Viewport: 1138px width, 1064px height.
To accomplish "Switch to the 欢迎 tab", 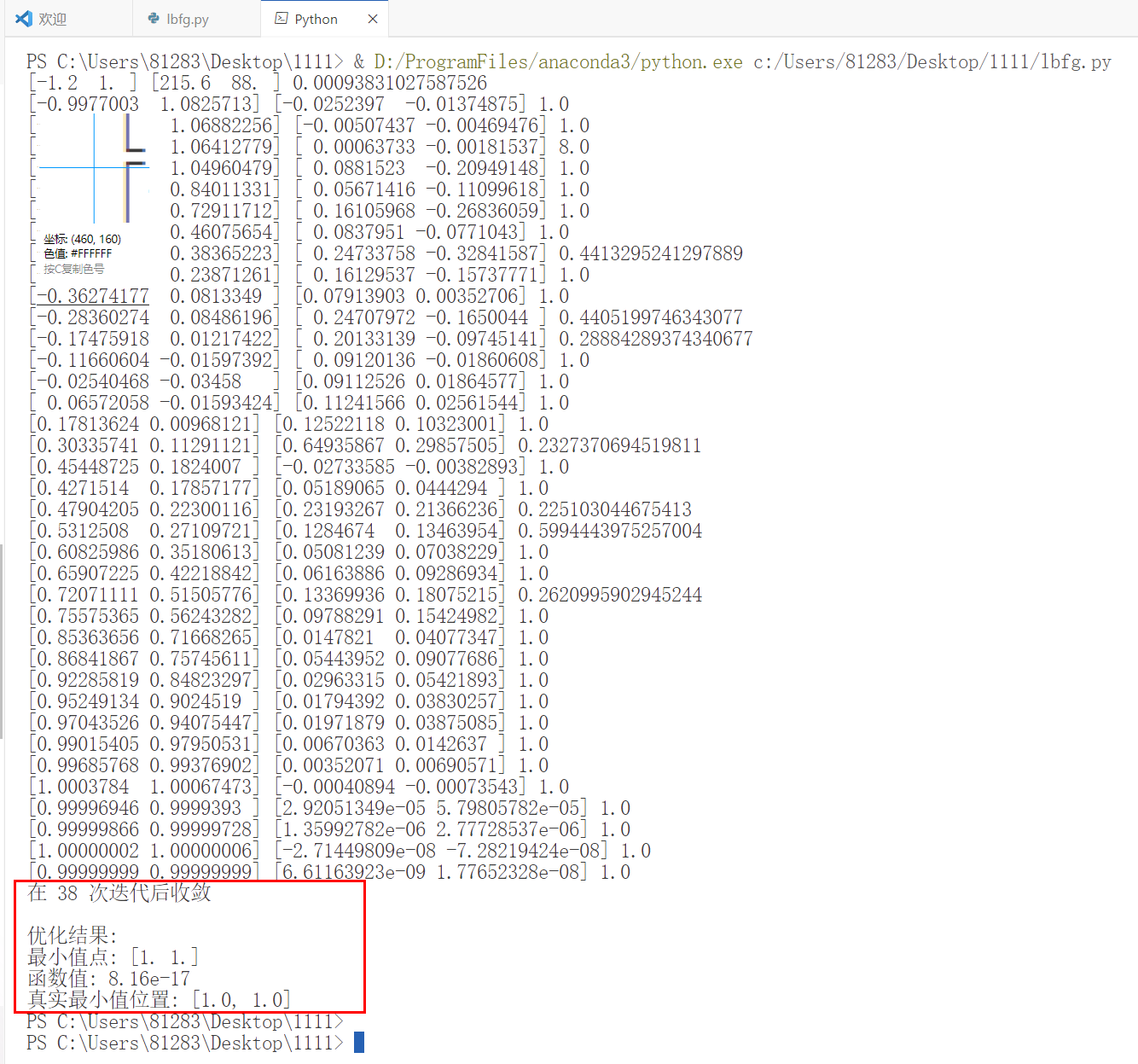I will pos(68,19).
